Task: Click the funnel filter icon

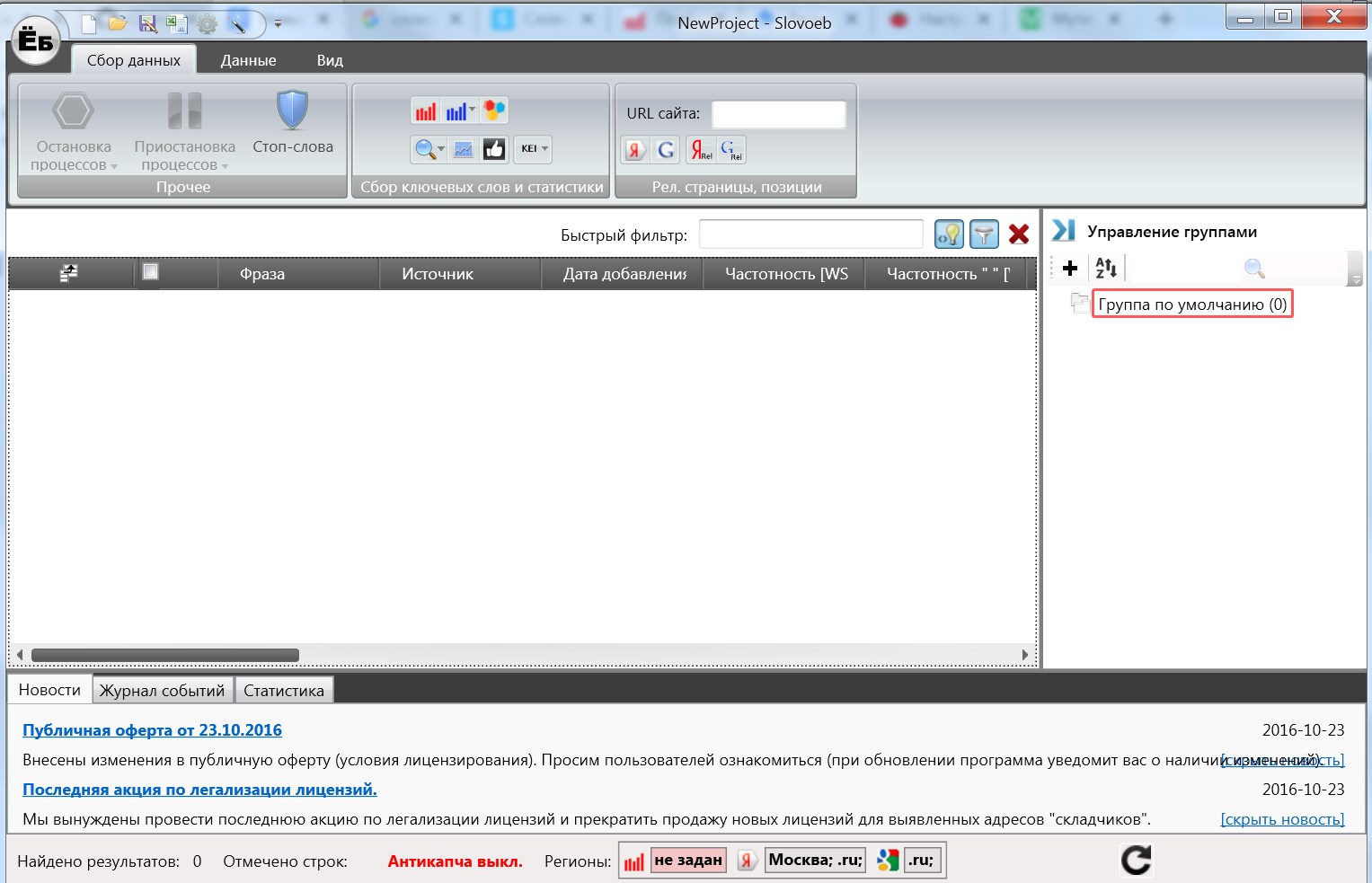Action: (985, 234)
